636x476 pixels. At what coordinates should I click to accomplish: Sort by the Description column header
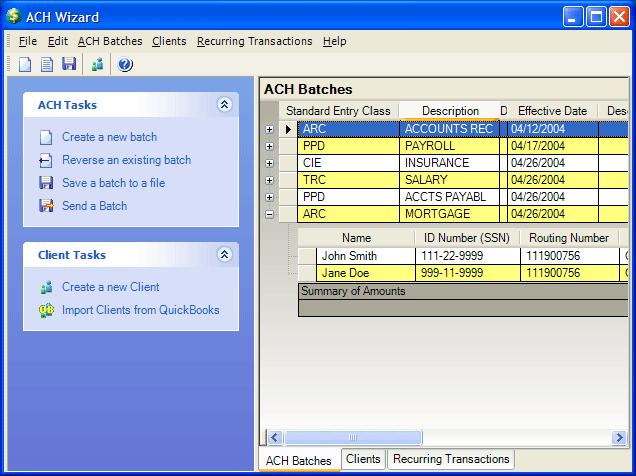tap(450, 111)
